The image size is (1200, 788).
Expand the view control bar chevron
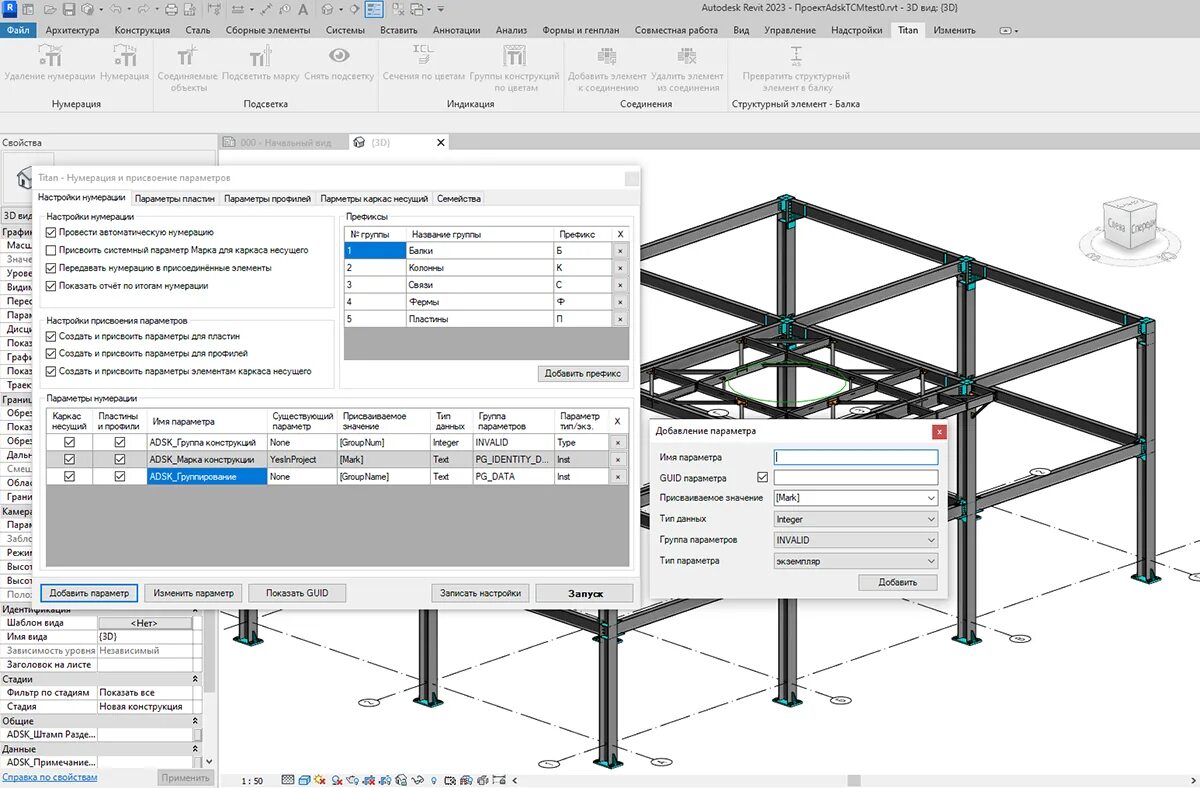point(514,780)
